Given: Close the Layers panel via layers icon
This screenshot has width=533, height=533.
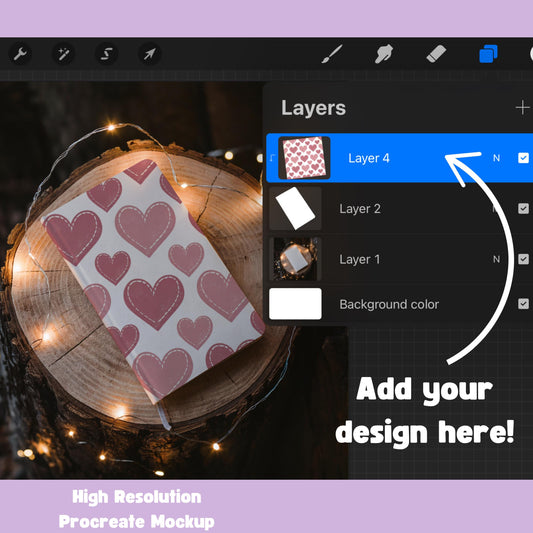Looking at the screenshot, I should [488, 54].
